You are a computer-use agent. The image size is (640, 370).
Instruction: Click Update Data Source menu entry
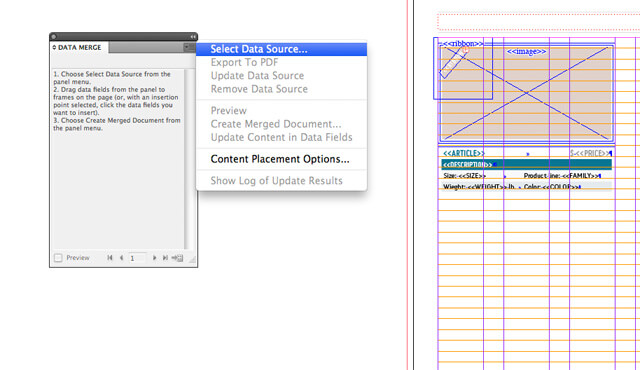pos(281,76)
